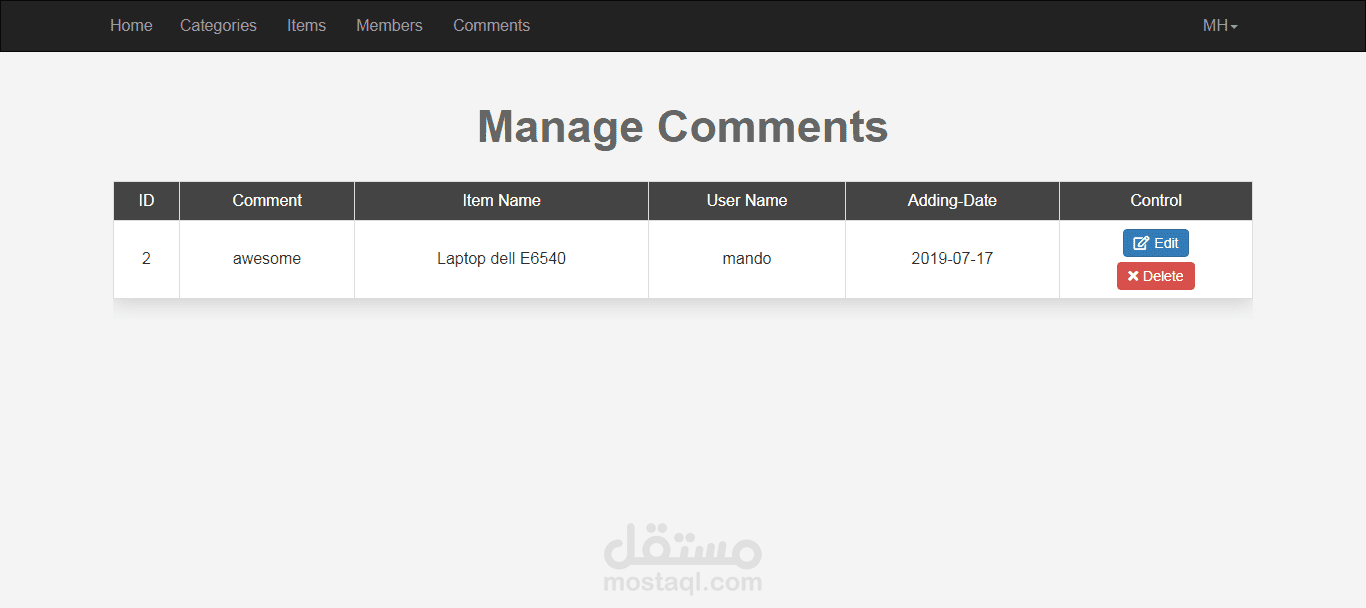The width and height of the screenshot is (1366, 608).
Task: Select Comments in the top navbar
Action: point(491,26)
